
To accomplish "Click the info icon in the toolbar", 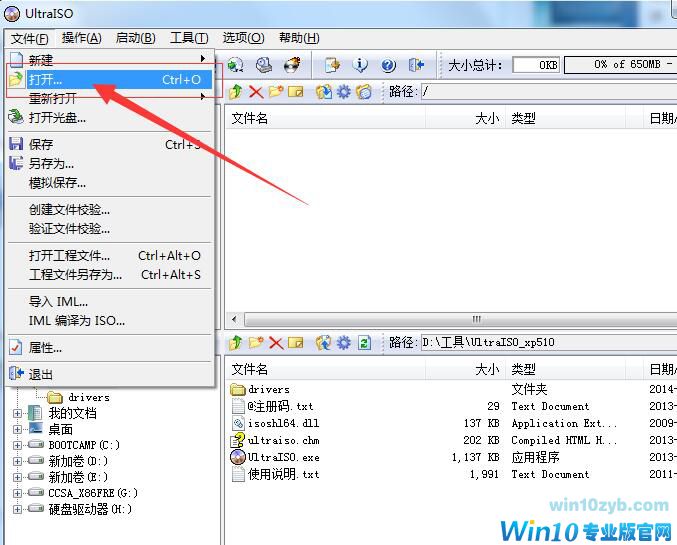I will (x=360, y=65).
